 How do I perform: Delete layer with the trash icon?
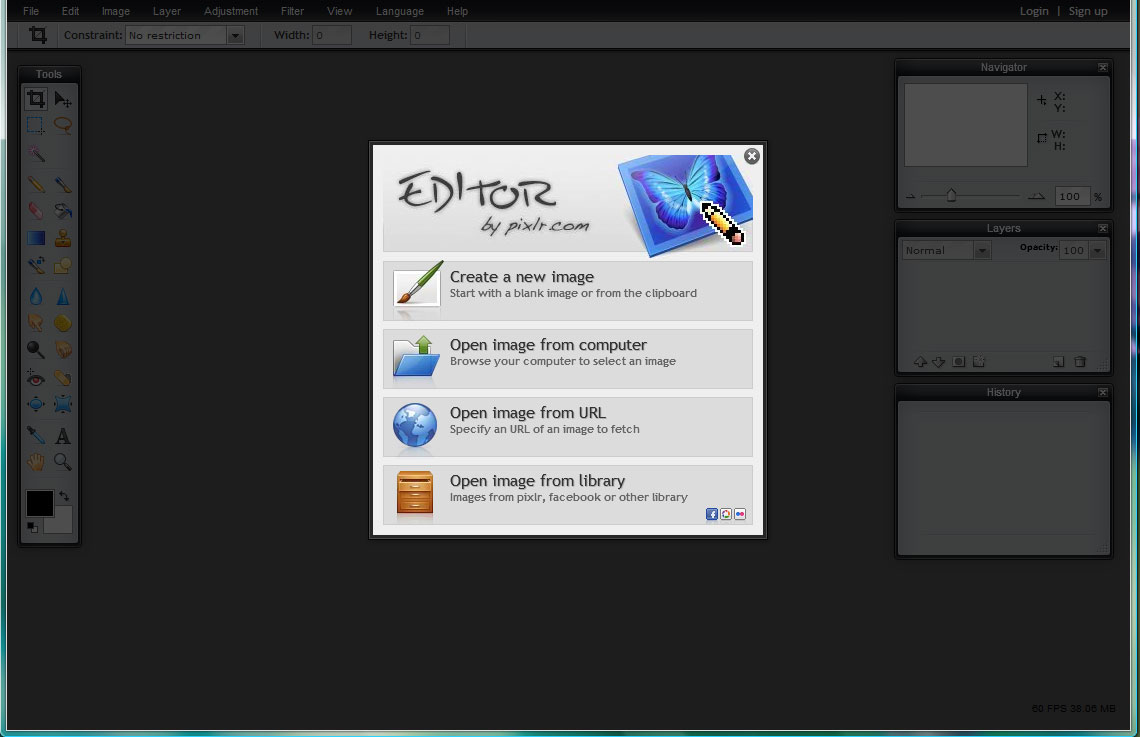[1080, 361]
